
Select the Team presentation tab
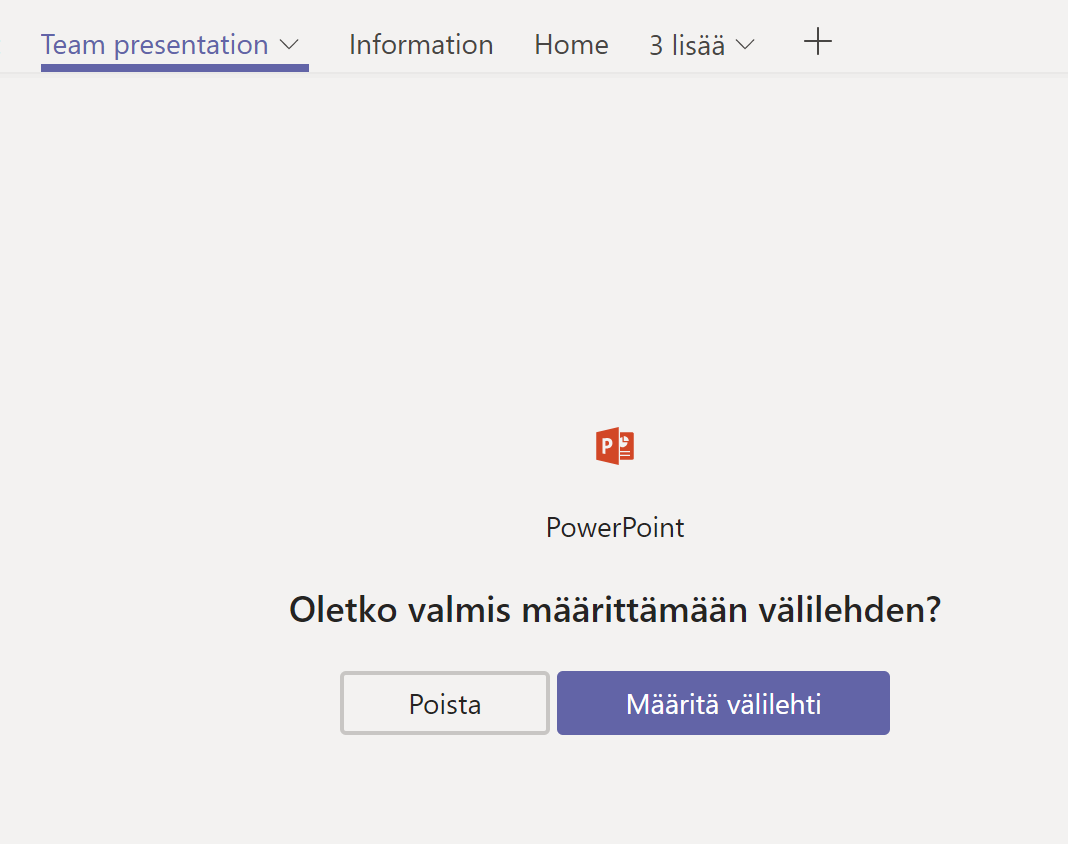point(155,45)
